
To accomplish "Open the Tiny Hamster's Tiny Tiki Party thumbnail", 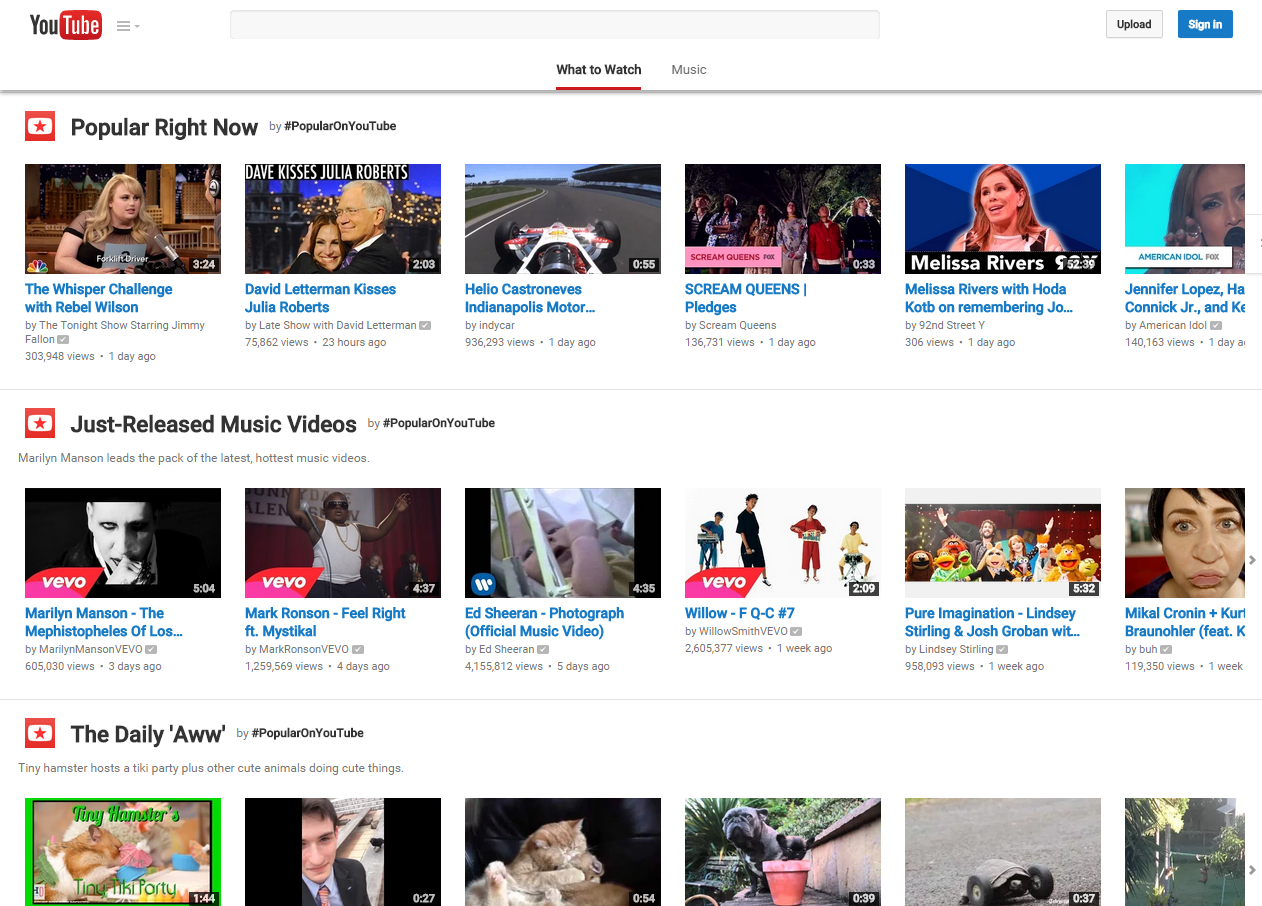I will click(122, 852).
